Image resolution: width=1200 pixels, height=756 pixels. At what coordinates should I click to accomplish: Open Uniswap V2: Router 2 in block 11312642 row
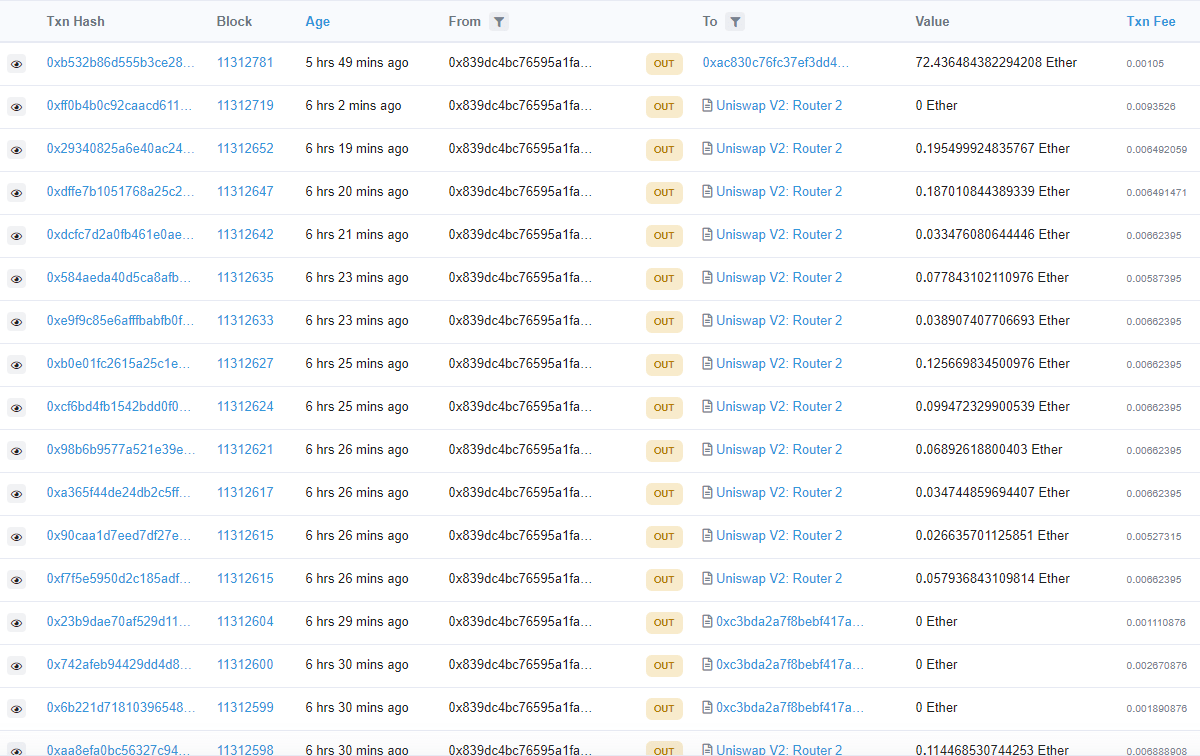click(x=779, y=234)
